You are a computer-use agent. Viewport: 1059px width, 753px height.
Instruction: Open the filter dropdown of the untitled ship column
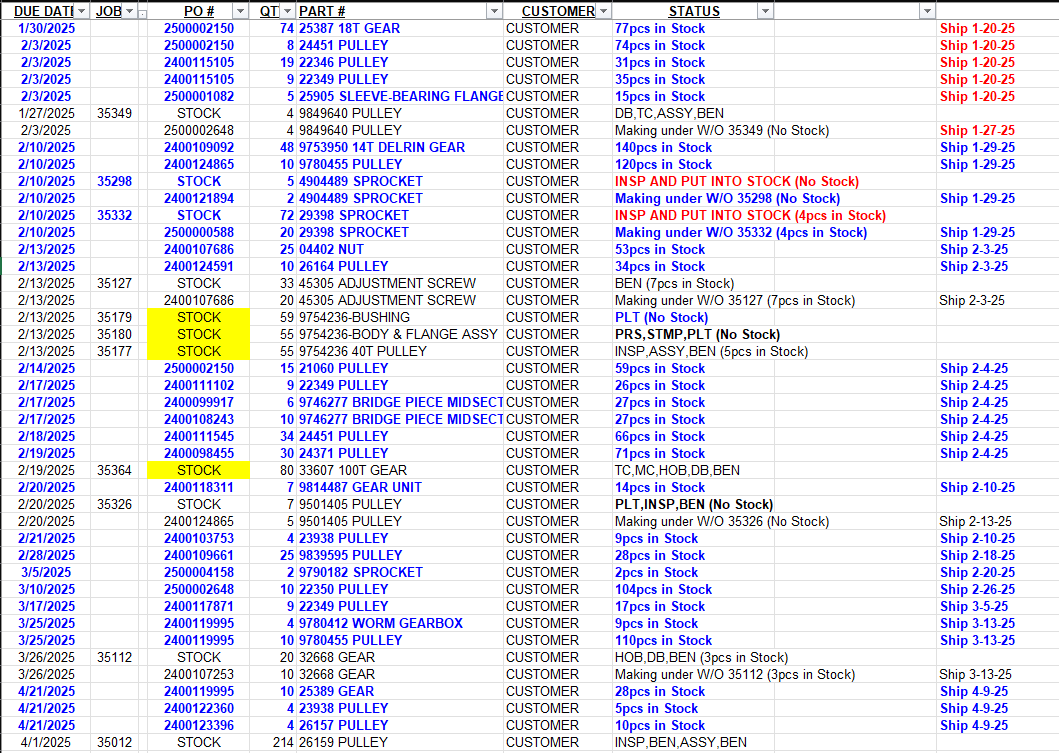click(927, 11)
